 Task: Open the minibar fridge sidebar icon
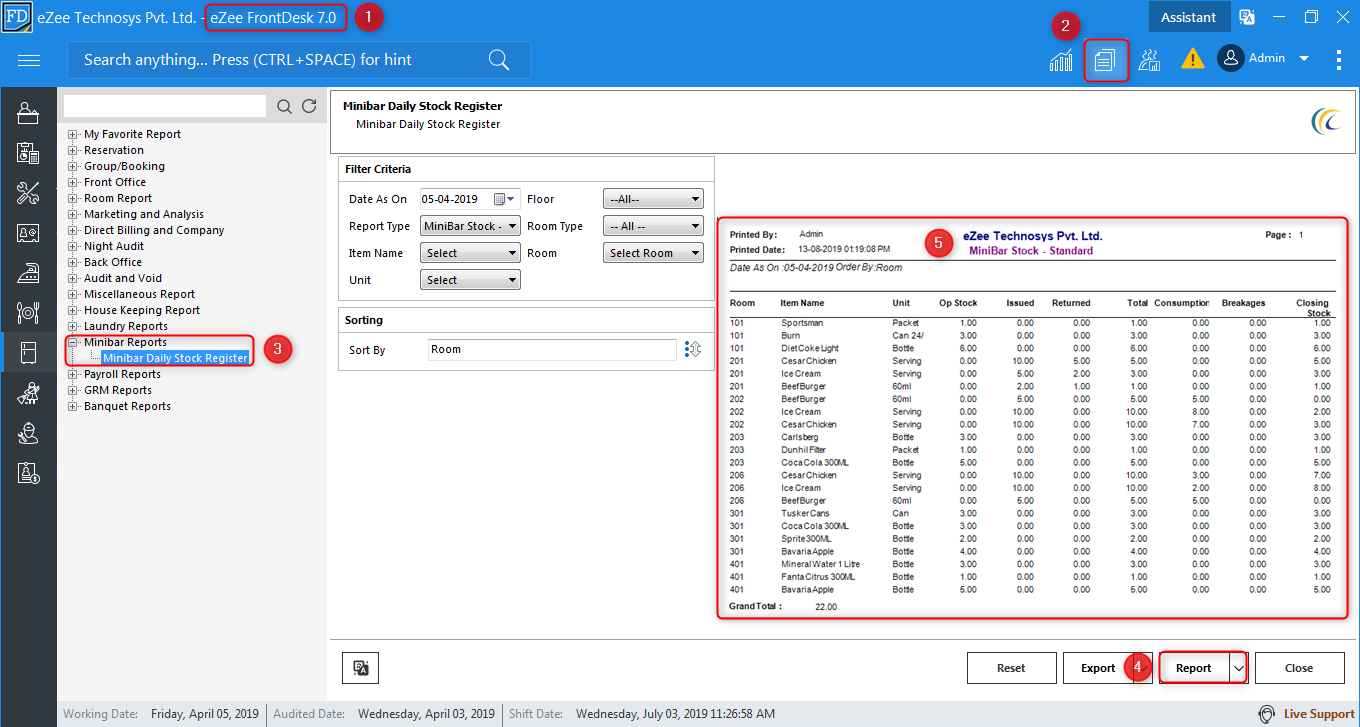pyautogui.click(x=28, y=353)
